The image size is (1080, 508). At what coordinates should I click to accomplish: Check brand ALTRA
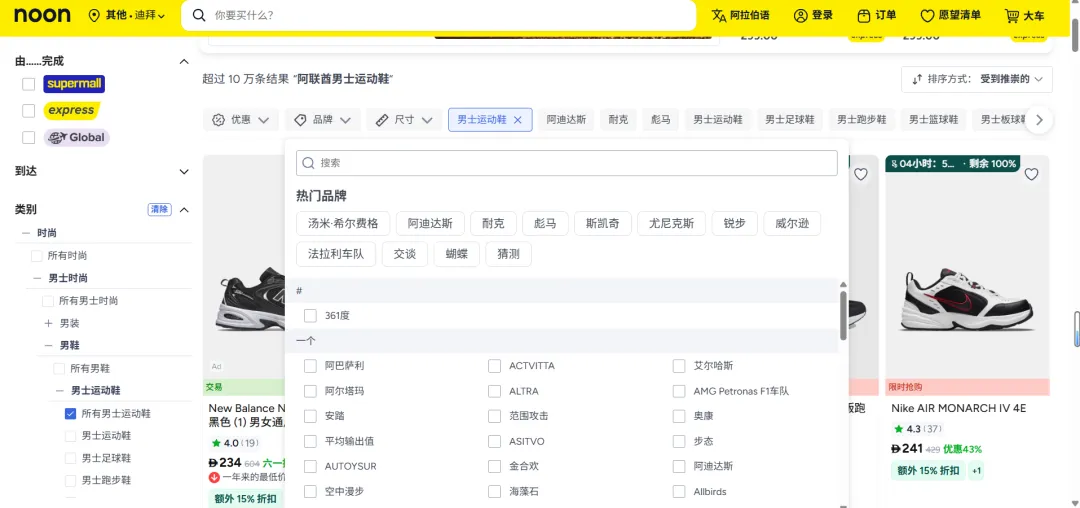(495, 391)
